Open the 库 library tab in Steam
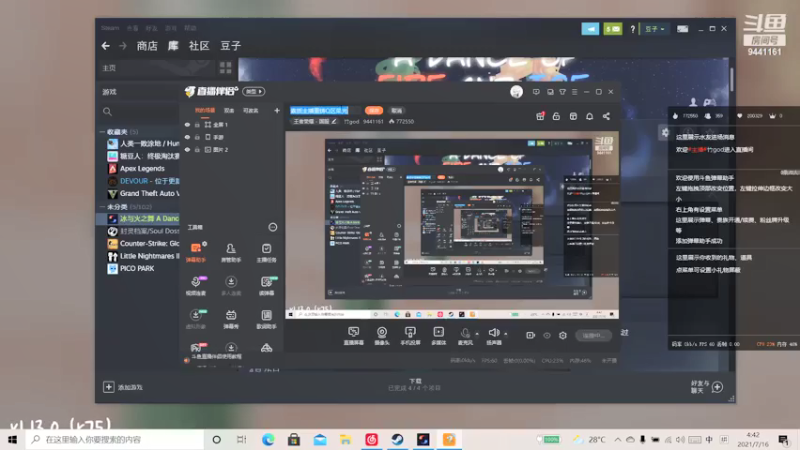The height and width of the screenshot is (450, 800). (173, 46)
